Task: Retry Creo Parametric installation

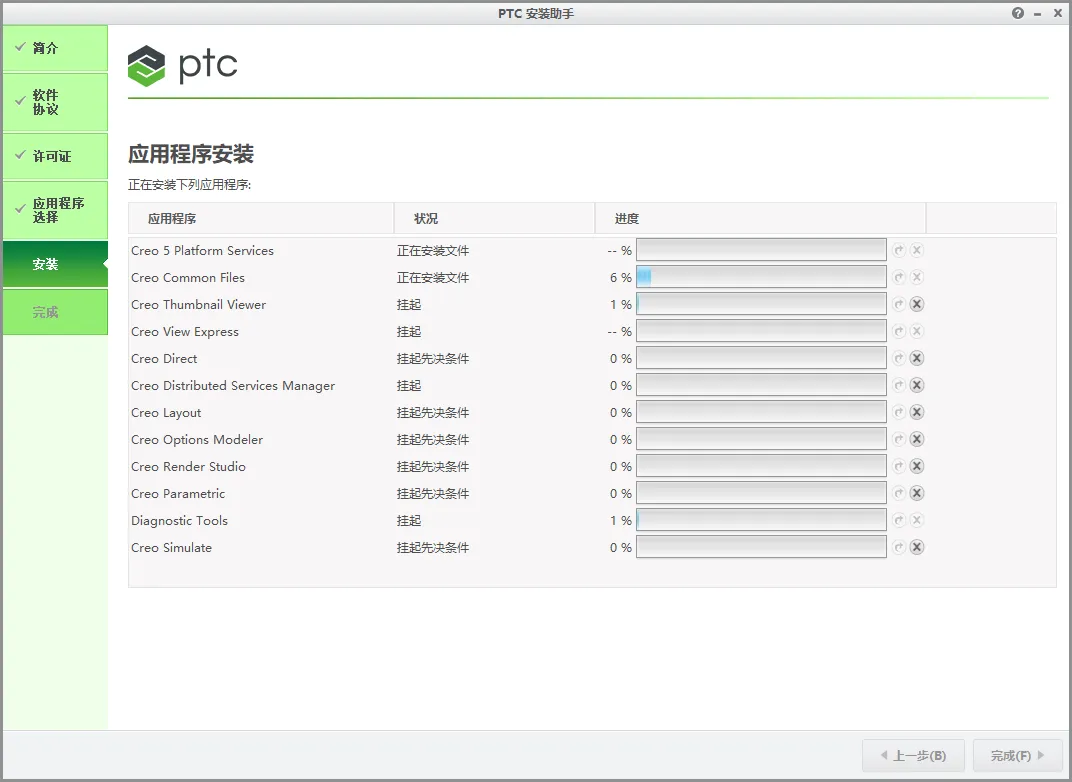Action: tap(899, 493)
